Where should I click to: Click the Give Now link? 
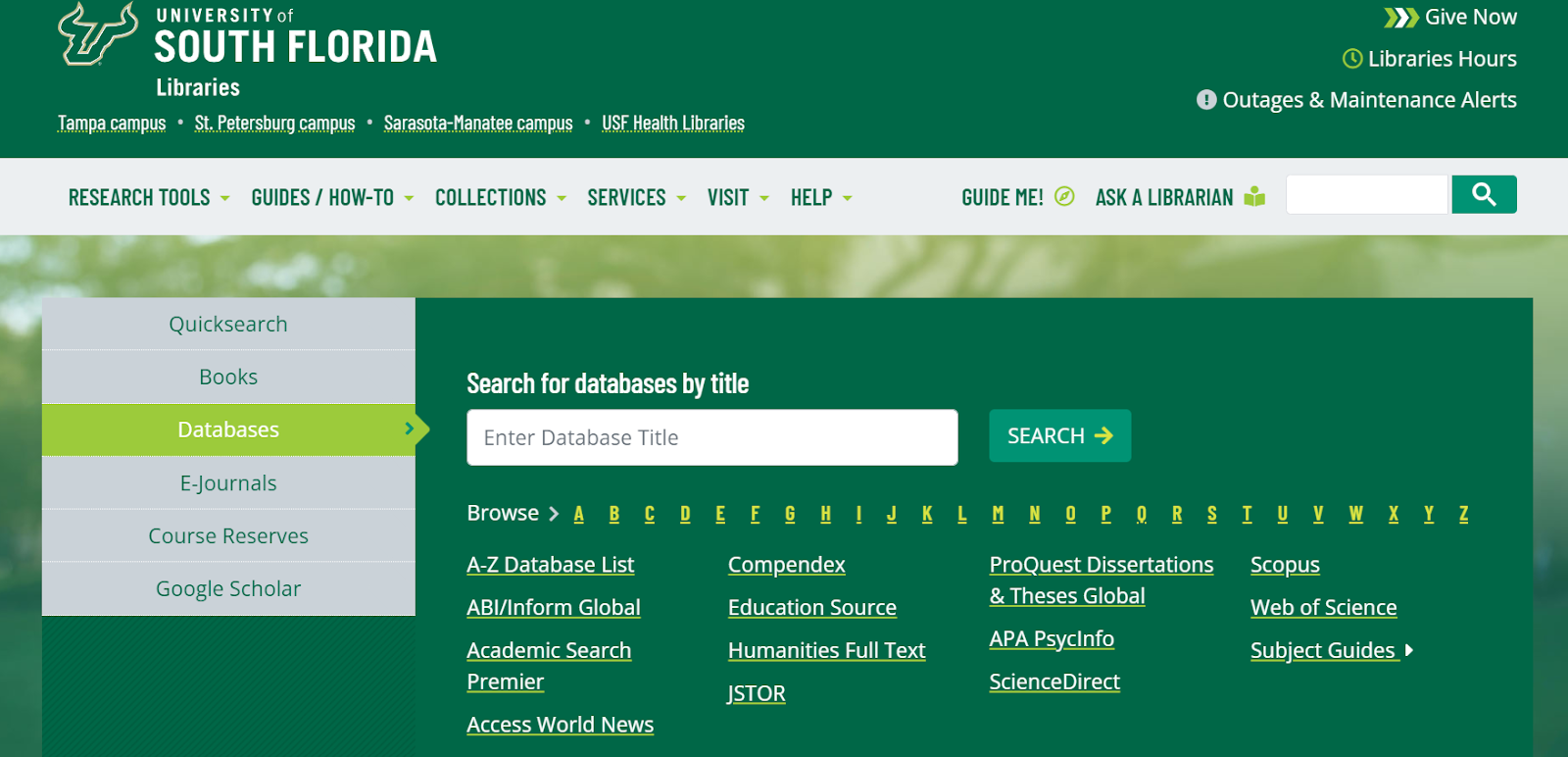(1470, 17)
